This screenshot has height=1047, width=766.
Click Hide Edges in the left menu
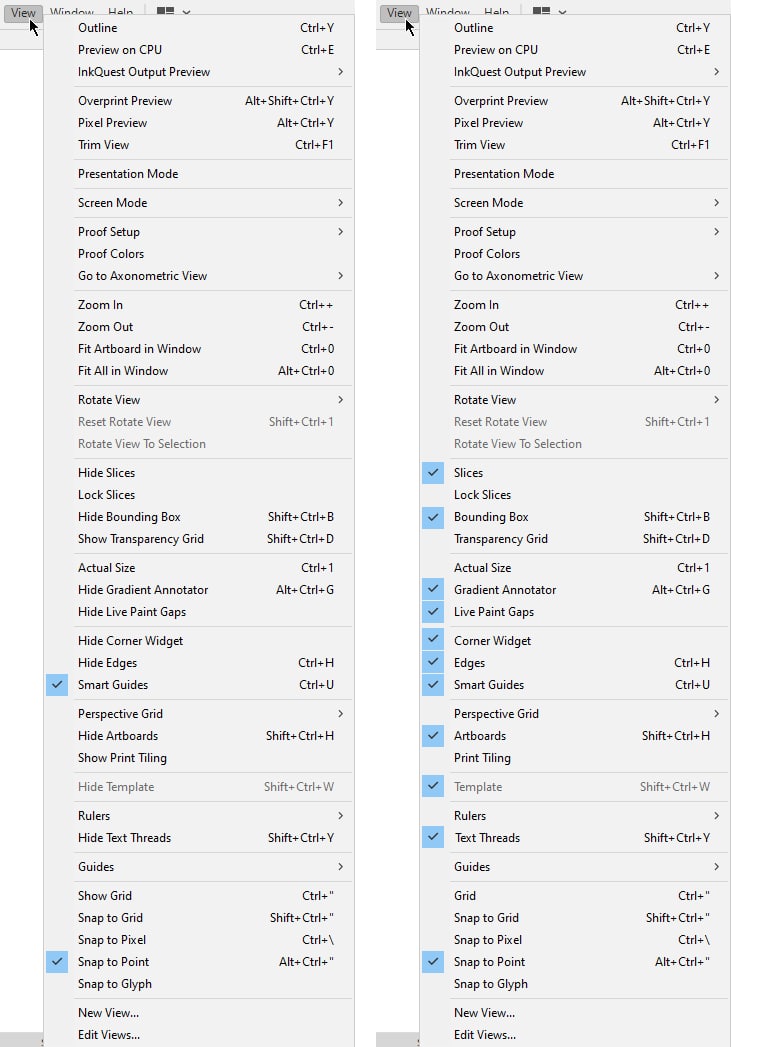pyautogui.click(x=107, y=663)
